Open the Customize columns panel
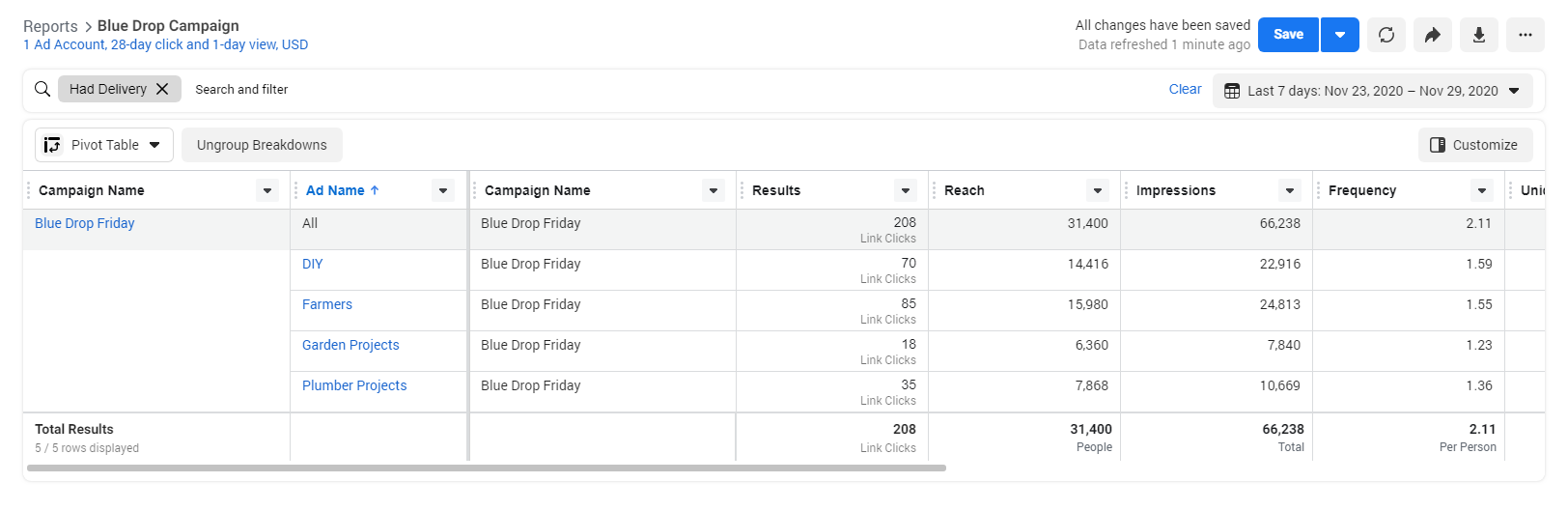 1475,145
